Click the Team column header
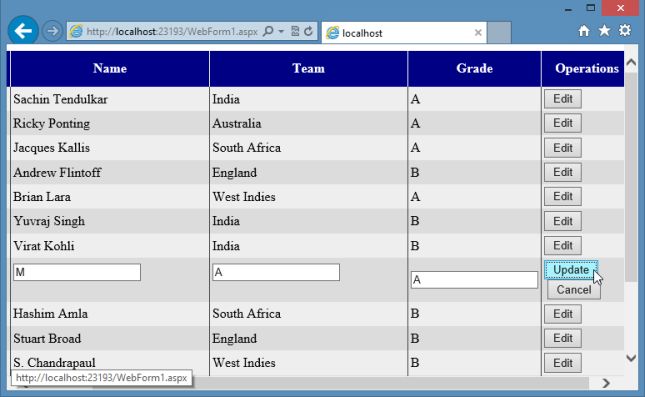The height and width of the screenshot is (397, 645). 309,69
